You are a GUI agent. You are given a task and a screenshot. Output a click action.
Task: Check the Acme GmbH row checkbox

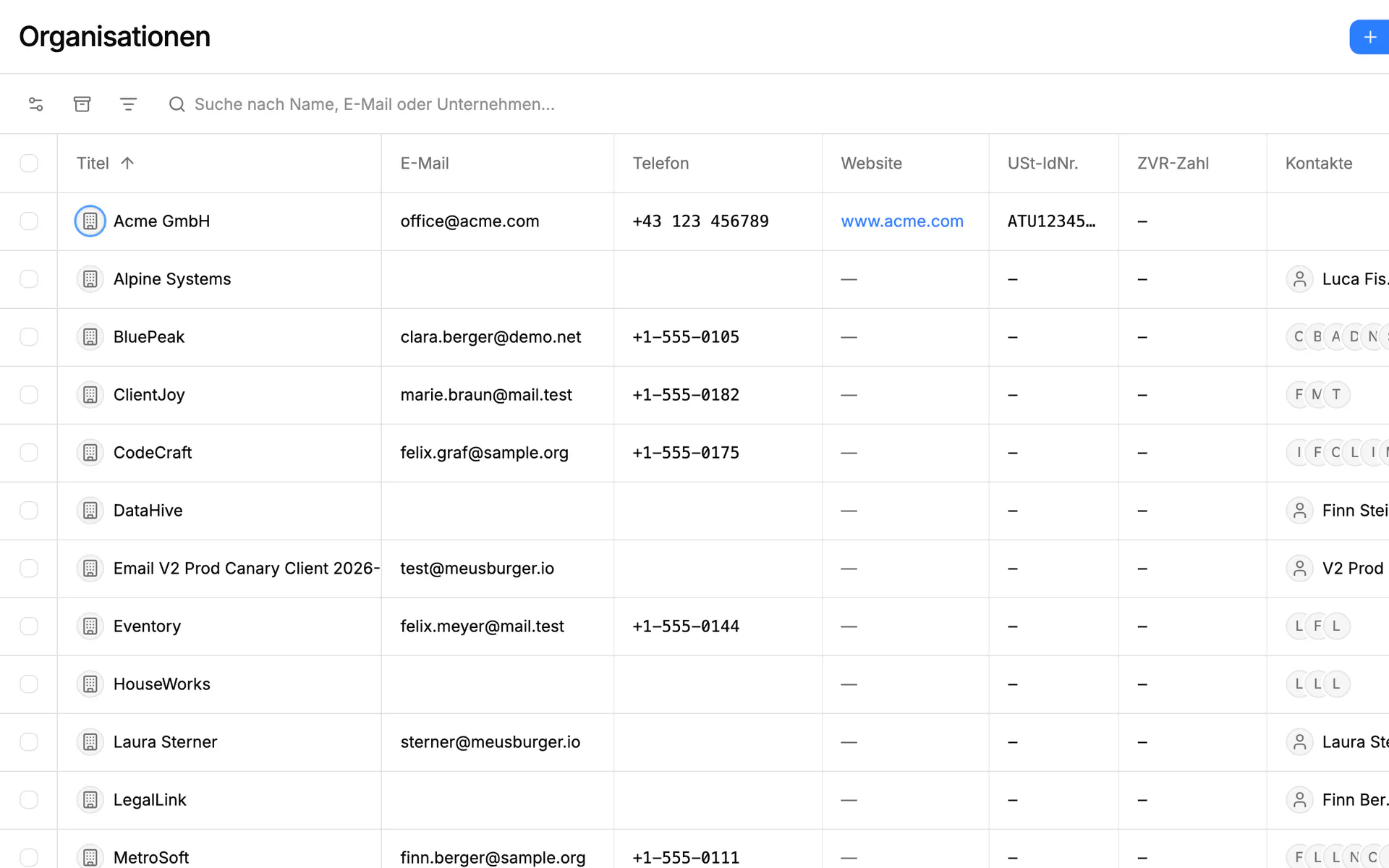pyautogui.click(x=29, y=221)
